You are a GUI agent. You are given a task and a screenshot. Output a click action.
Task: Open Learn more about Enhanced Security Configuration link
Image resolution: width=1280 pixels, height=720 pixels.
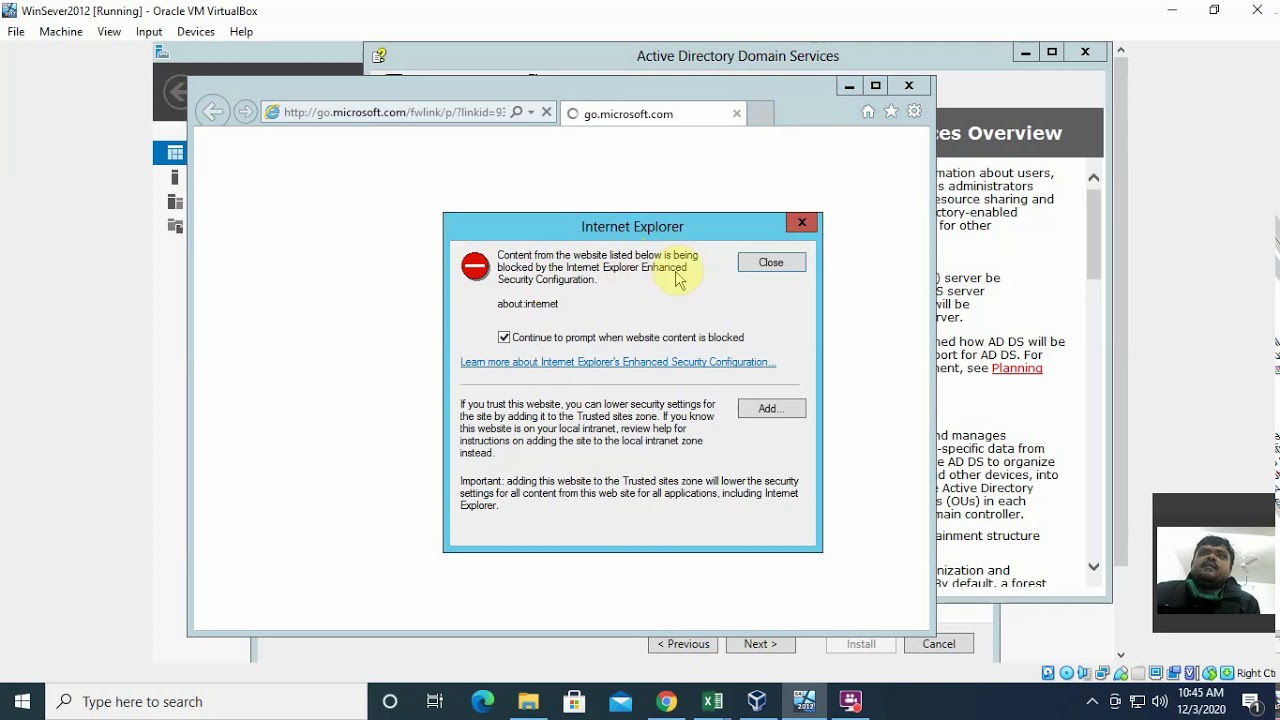coord(618,362)
